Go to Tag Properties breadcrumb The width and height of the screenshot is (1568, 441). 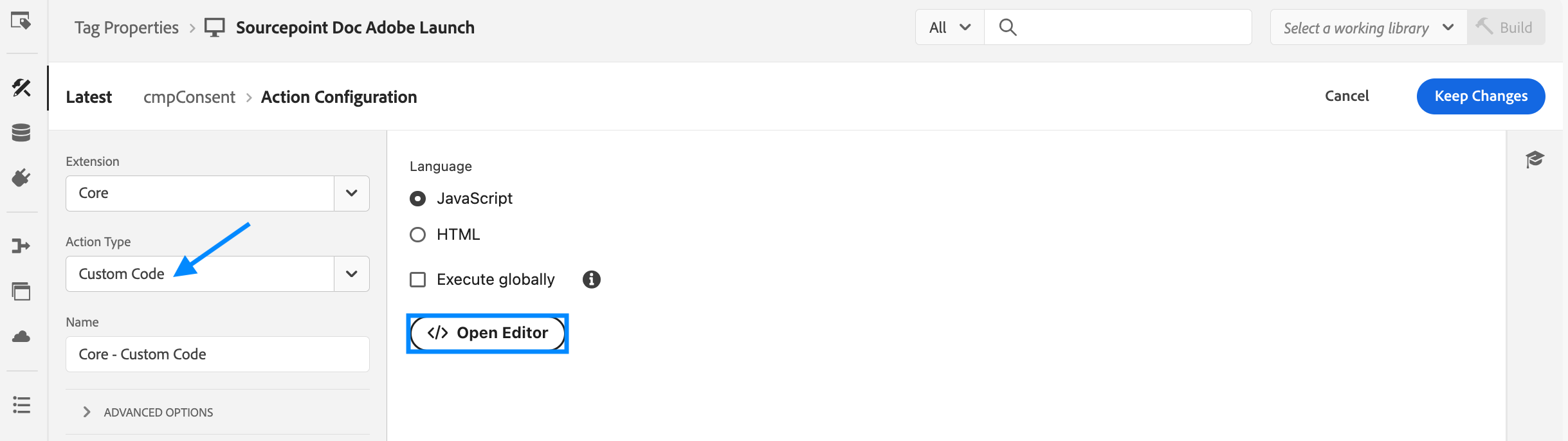pos(127,28)
